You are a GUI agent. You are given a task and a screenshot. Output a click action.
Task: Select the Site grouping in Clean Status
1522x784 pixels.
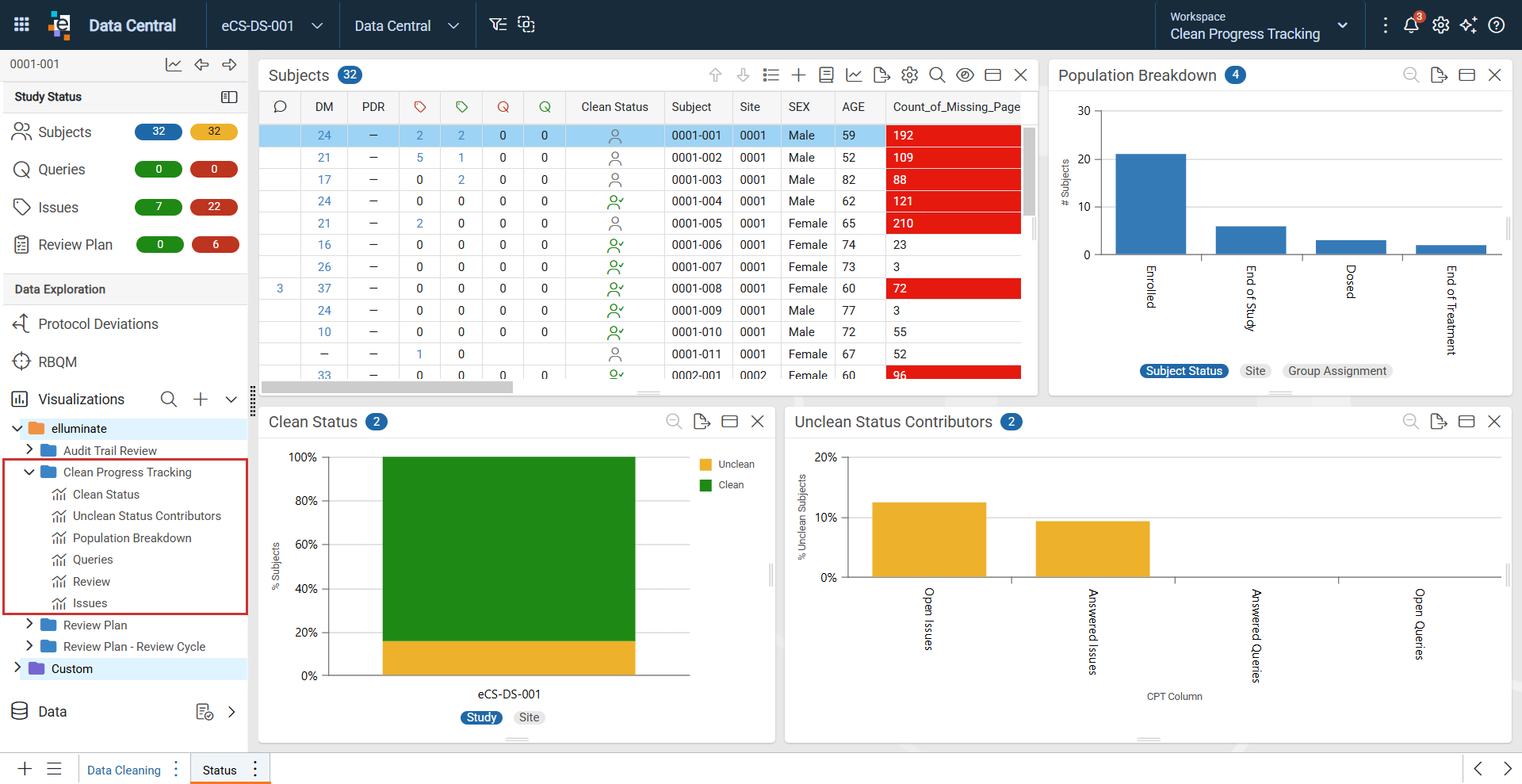pos(529,717)
